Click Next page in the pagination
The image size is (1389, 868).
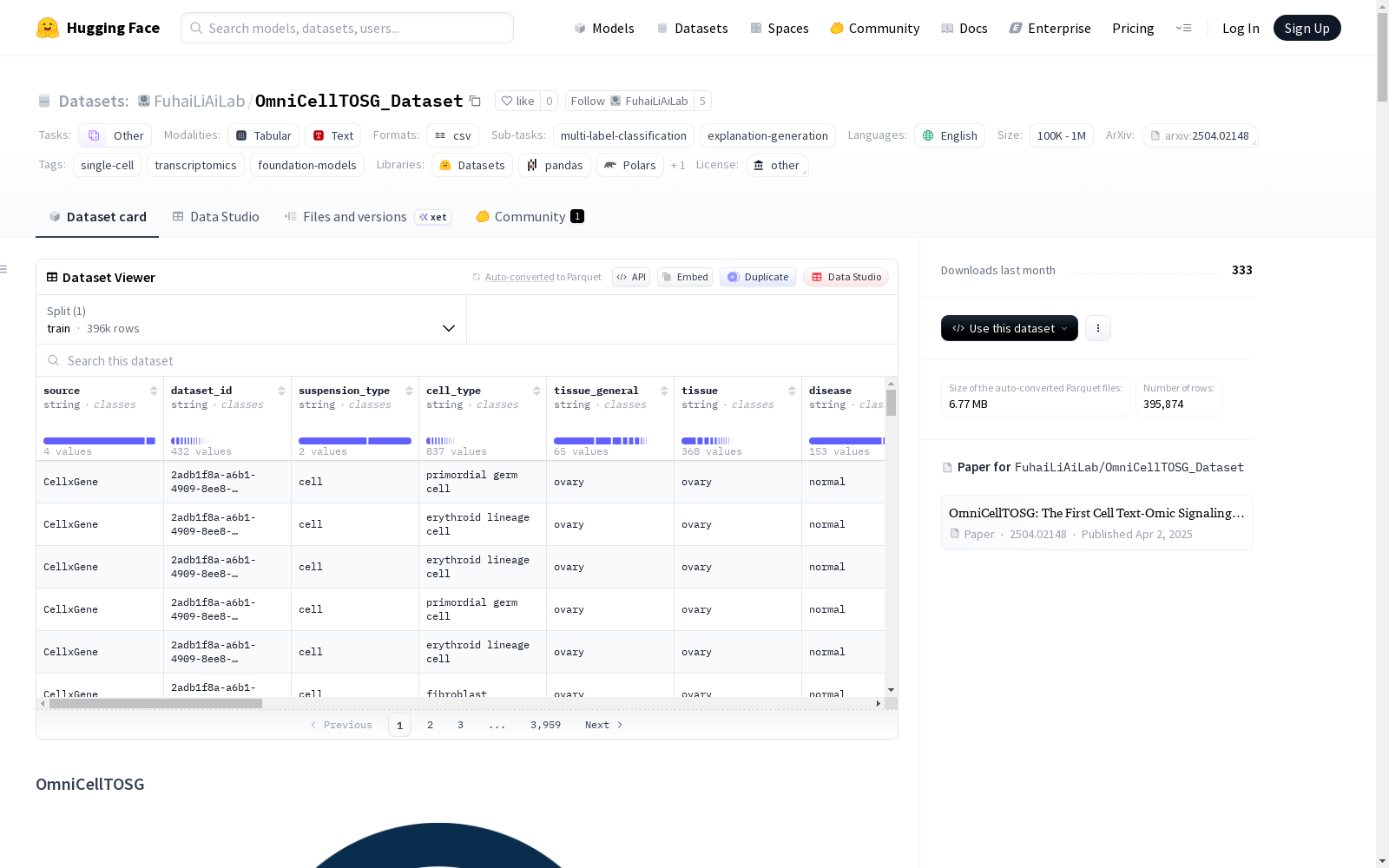pos(604,725)
